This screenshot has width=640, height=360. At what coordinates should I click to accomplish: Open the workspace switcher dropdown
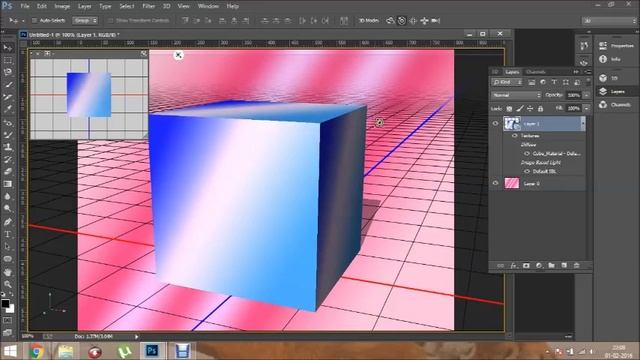pos(609,20)
